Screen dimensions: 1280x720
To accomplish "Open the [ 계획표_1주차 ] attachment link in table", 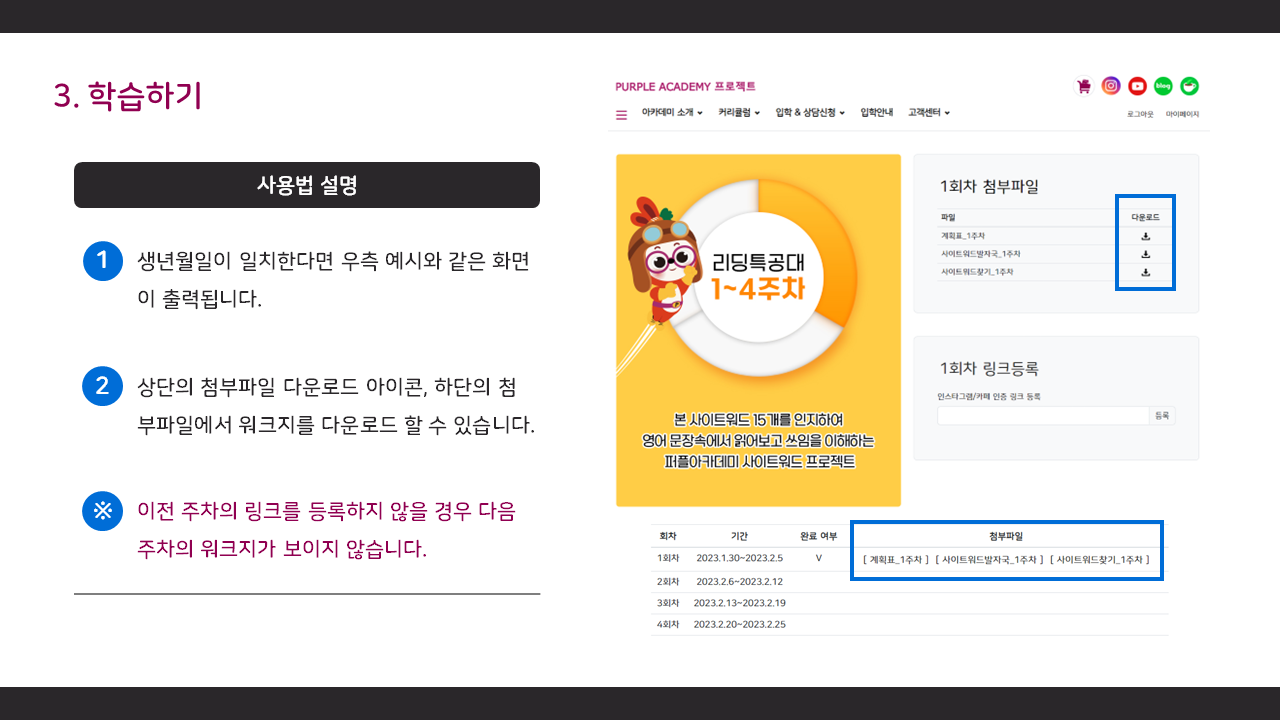I will point(895,559).
